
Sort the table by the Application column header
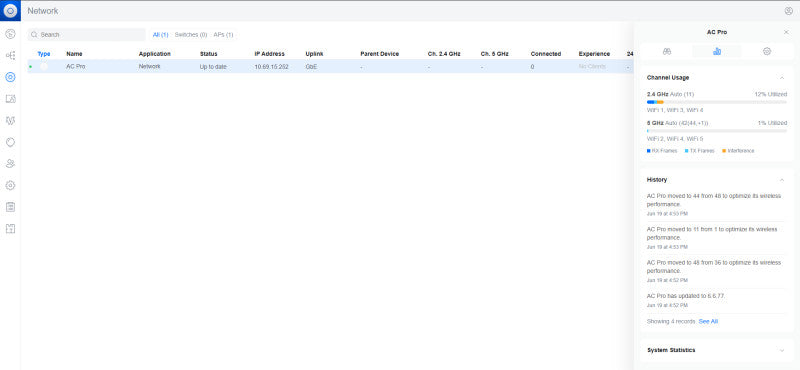pyautogui.click(x=155, y=54)
